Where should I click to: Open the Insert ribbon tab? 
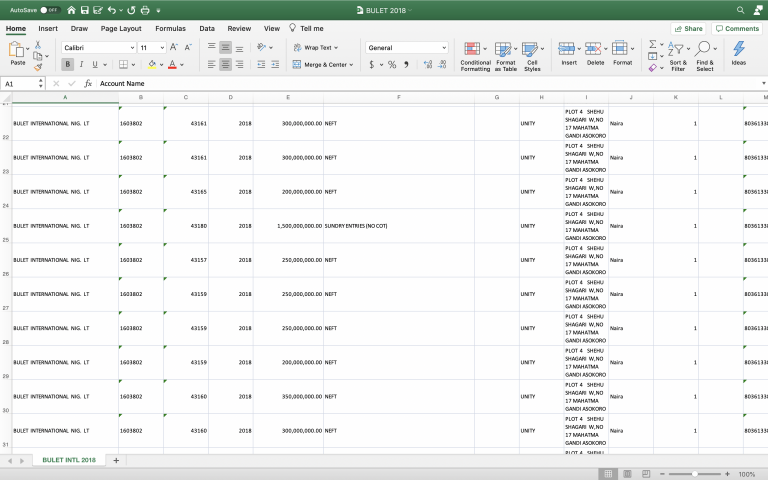(48, 28)
